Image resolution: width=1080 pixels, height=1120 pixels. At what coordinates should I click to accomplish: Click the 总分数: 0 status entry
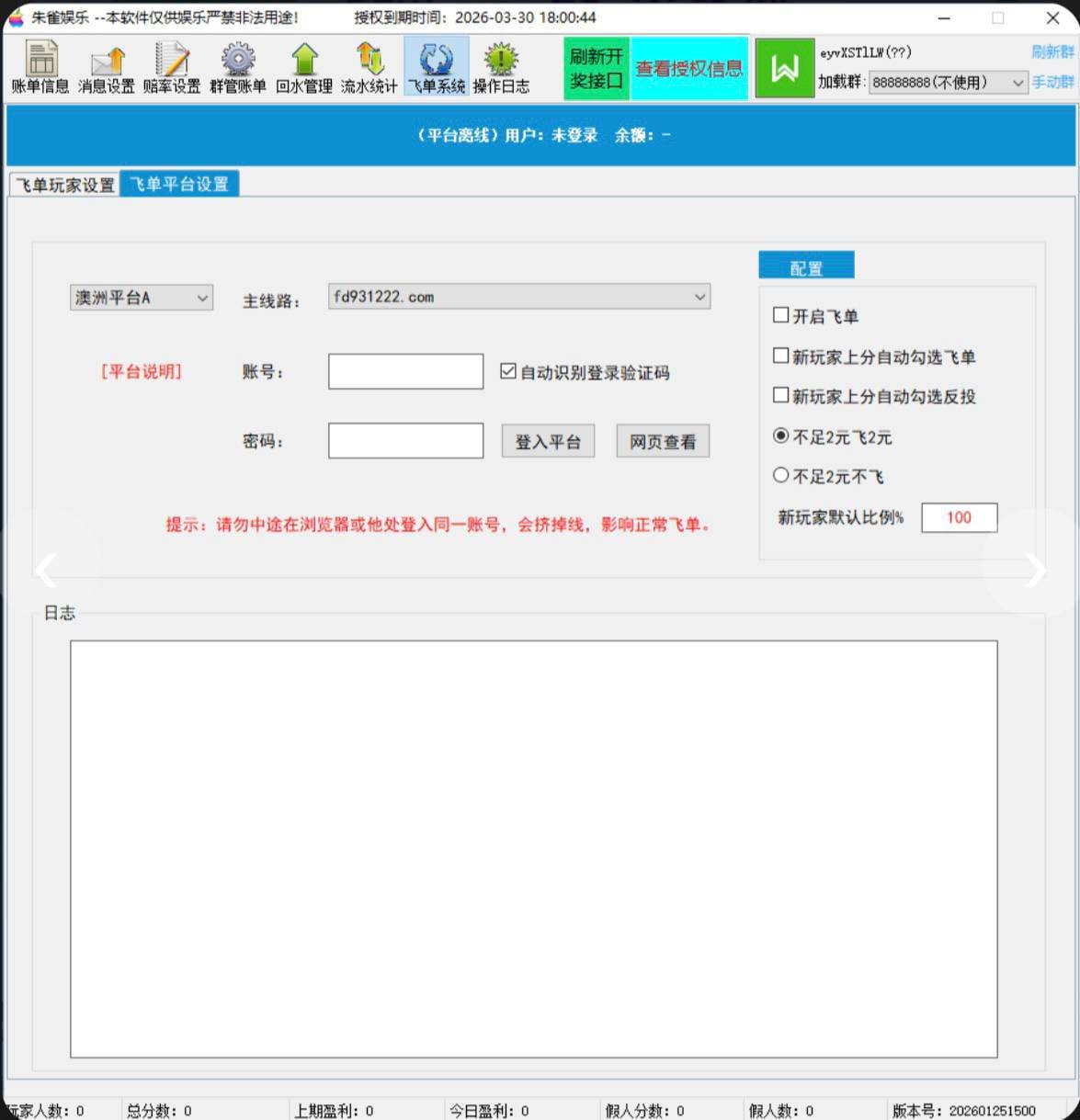[x=159, y=1111]
